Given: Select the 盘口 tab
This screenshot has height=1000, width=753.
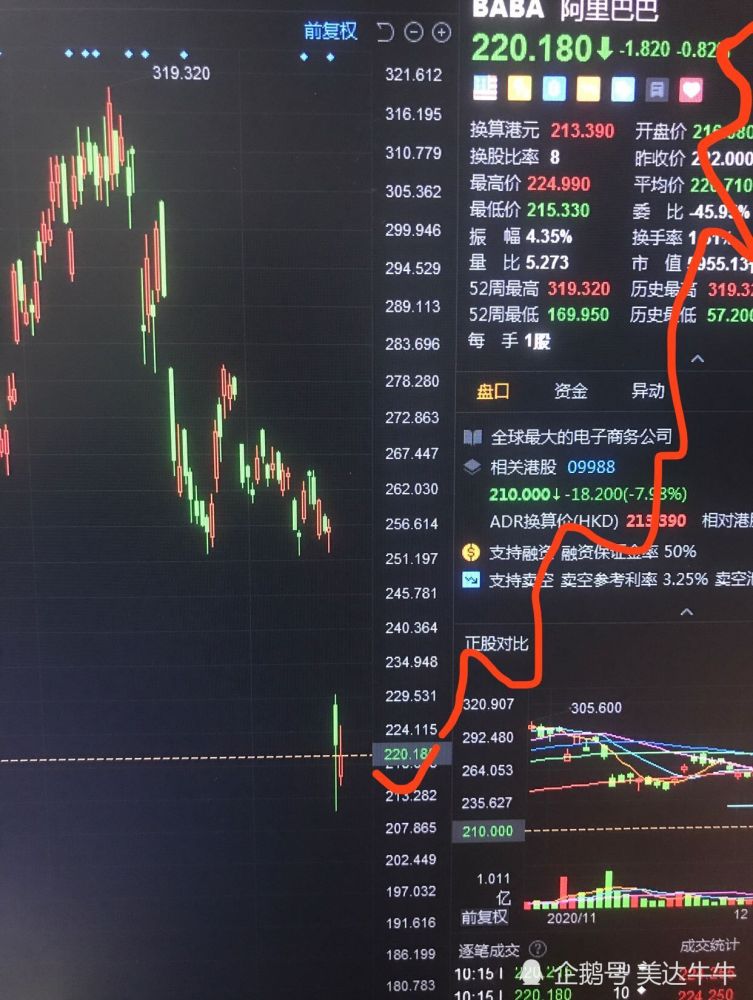Looking at the screenshot, I should coord(493,392).
